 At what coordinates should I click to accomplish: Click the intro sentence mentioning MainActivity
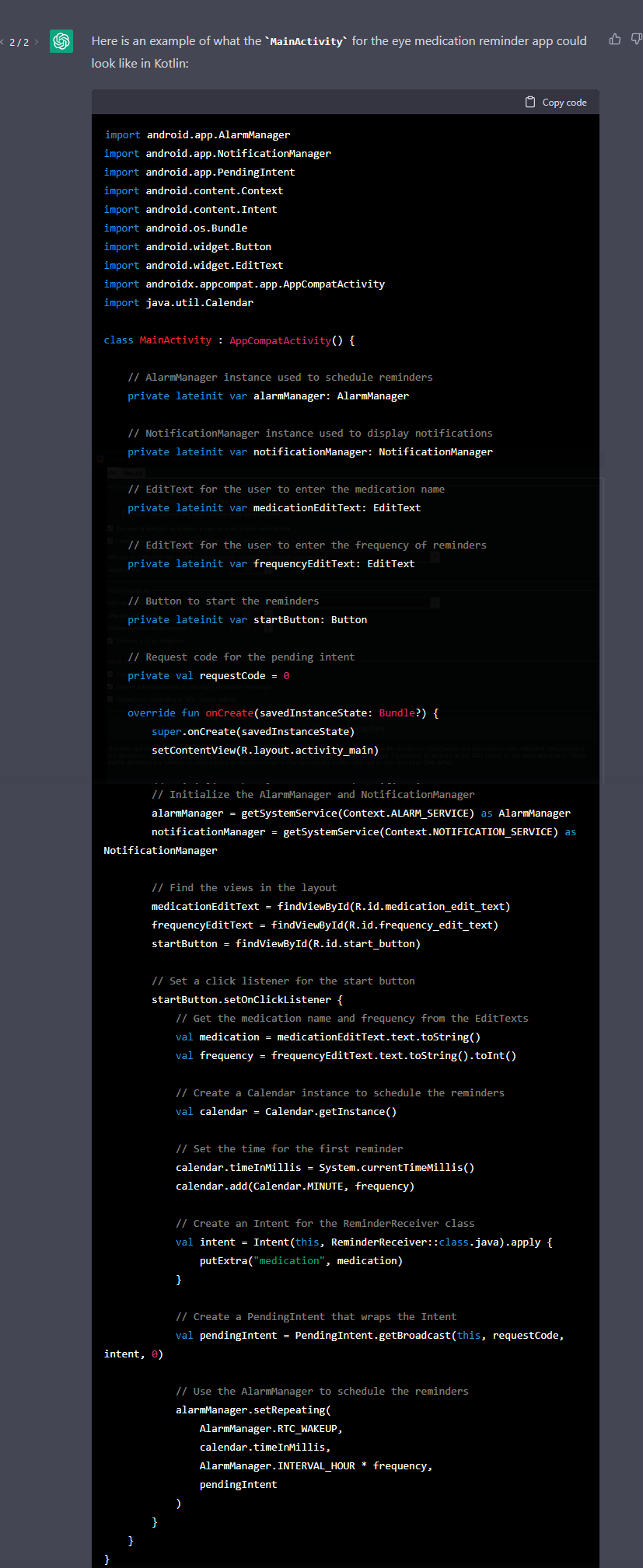339,51
